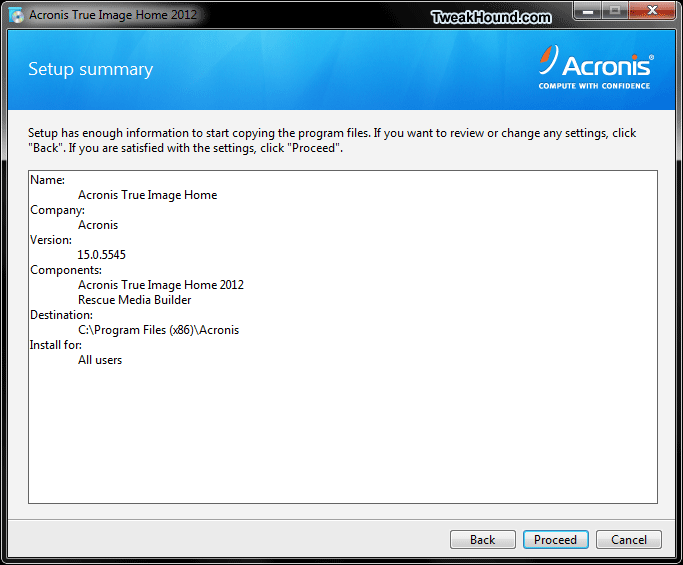Click the Proceed button
Image resolution: width=683 pixels, height=565 pixels.
(555, 540)
